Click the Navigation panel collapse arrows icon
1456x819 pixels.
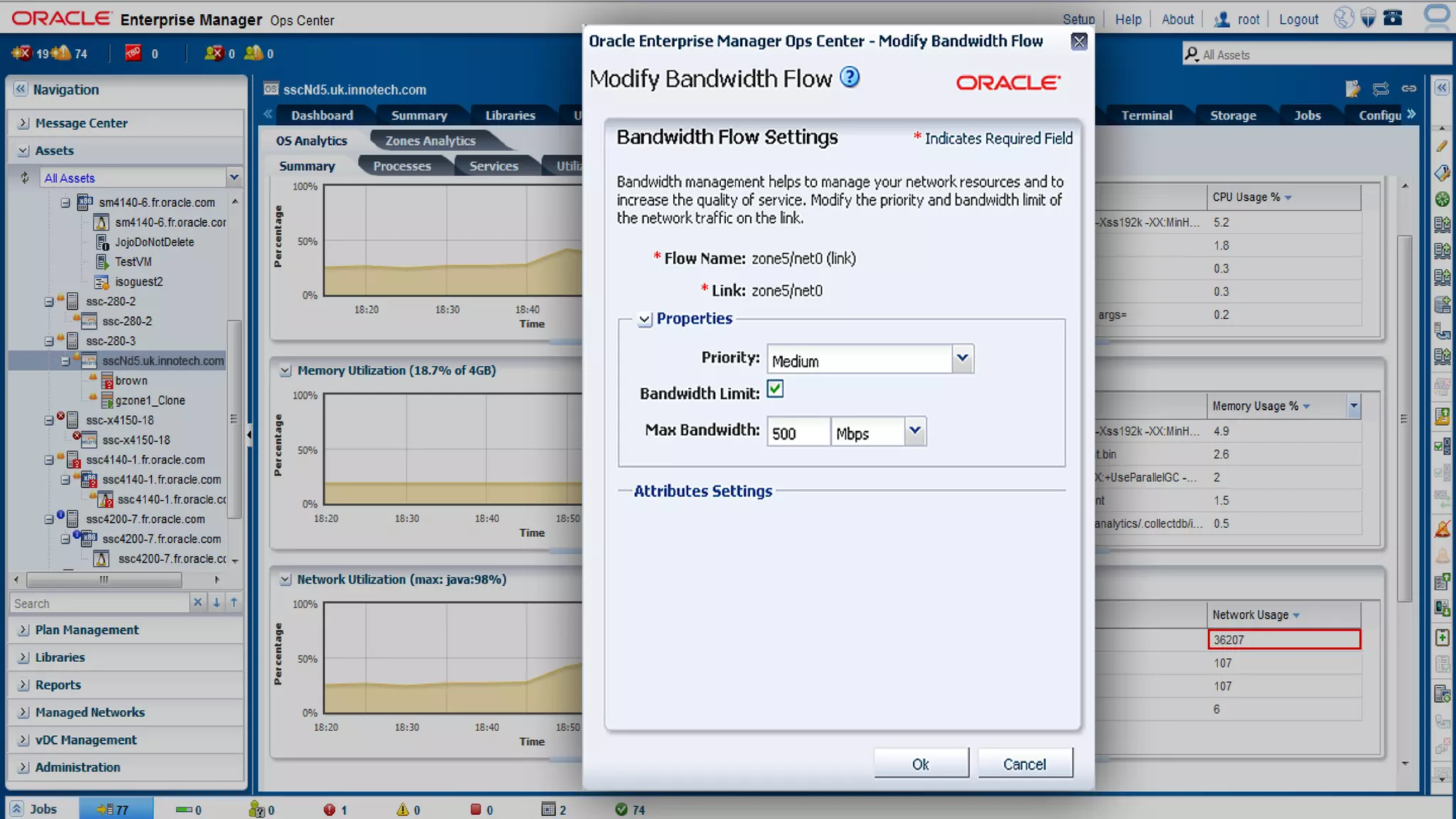click(x=20, y=89)
